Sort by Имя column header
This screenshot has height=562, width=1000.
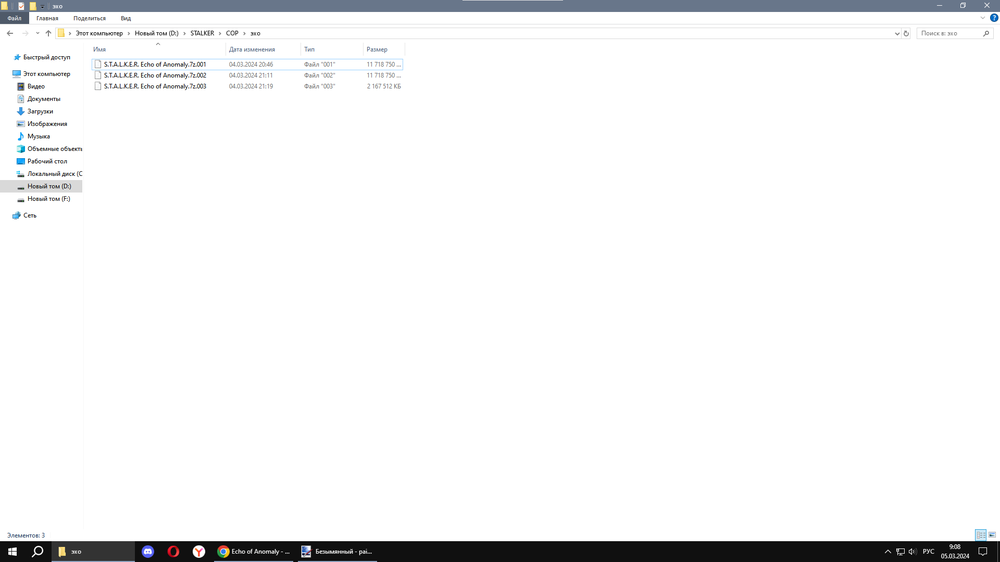[158, 49]
